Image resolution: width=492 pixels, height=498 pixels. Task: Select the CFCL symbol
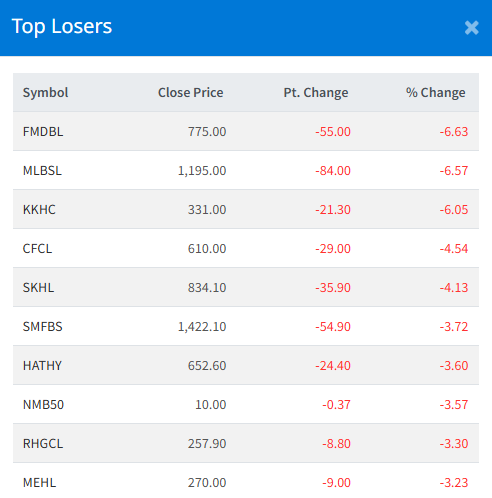pyautogui.click(x=37, y=248)
